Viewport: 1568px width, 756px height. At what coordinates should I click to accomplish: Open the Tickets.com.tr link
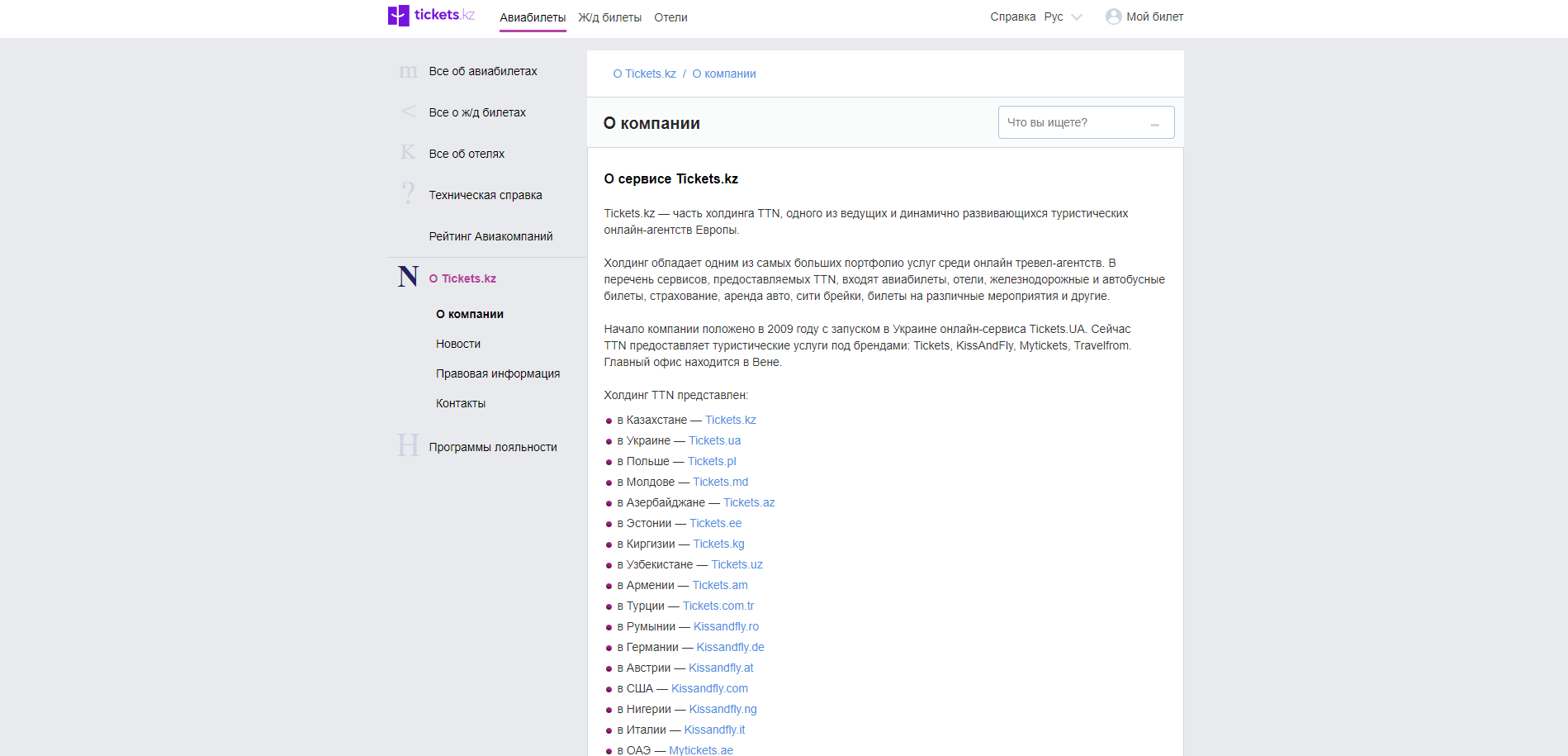click(718, 606)
